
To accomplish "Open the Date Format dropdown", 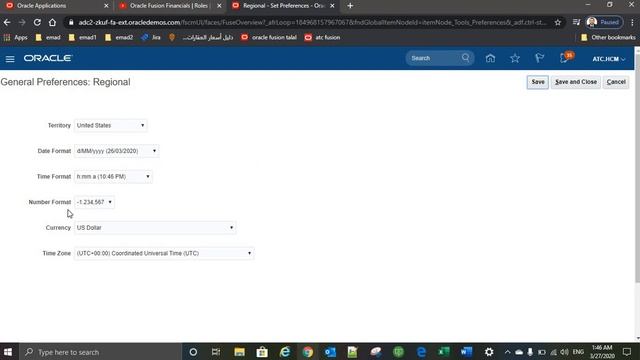I will [116, 151].
